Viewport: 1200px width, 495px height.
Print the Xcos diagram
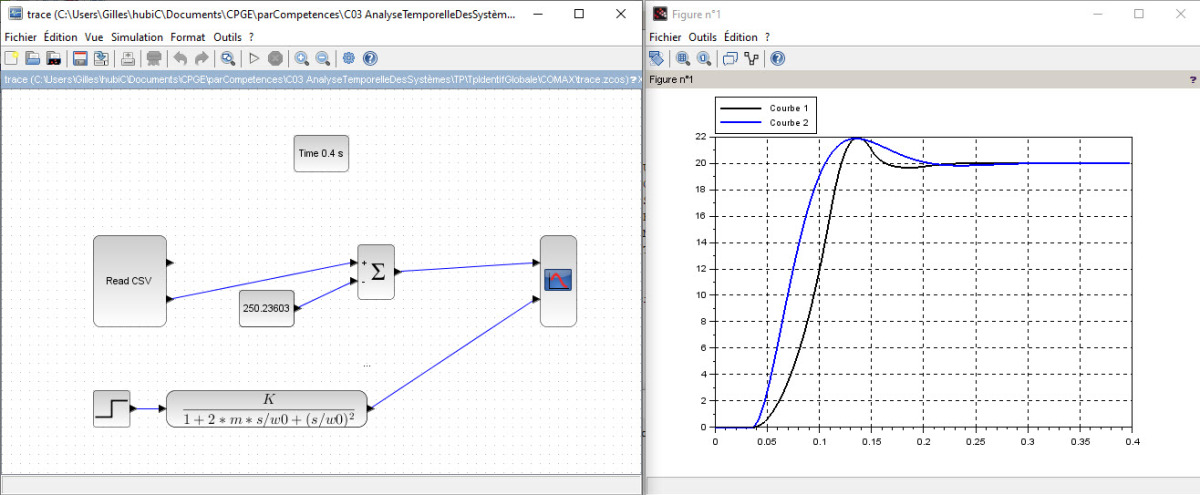point(128,59)
